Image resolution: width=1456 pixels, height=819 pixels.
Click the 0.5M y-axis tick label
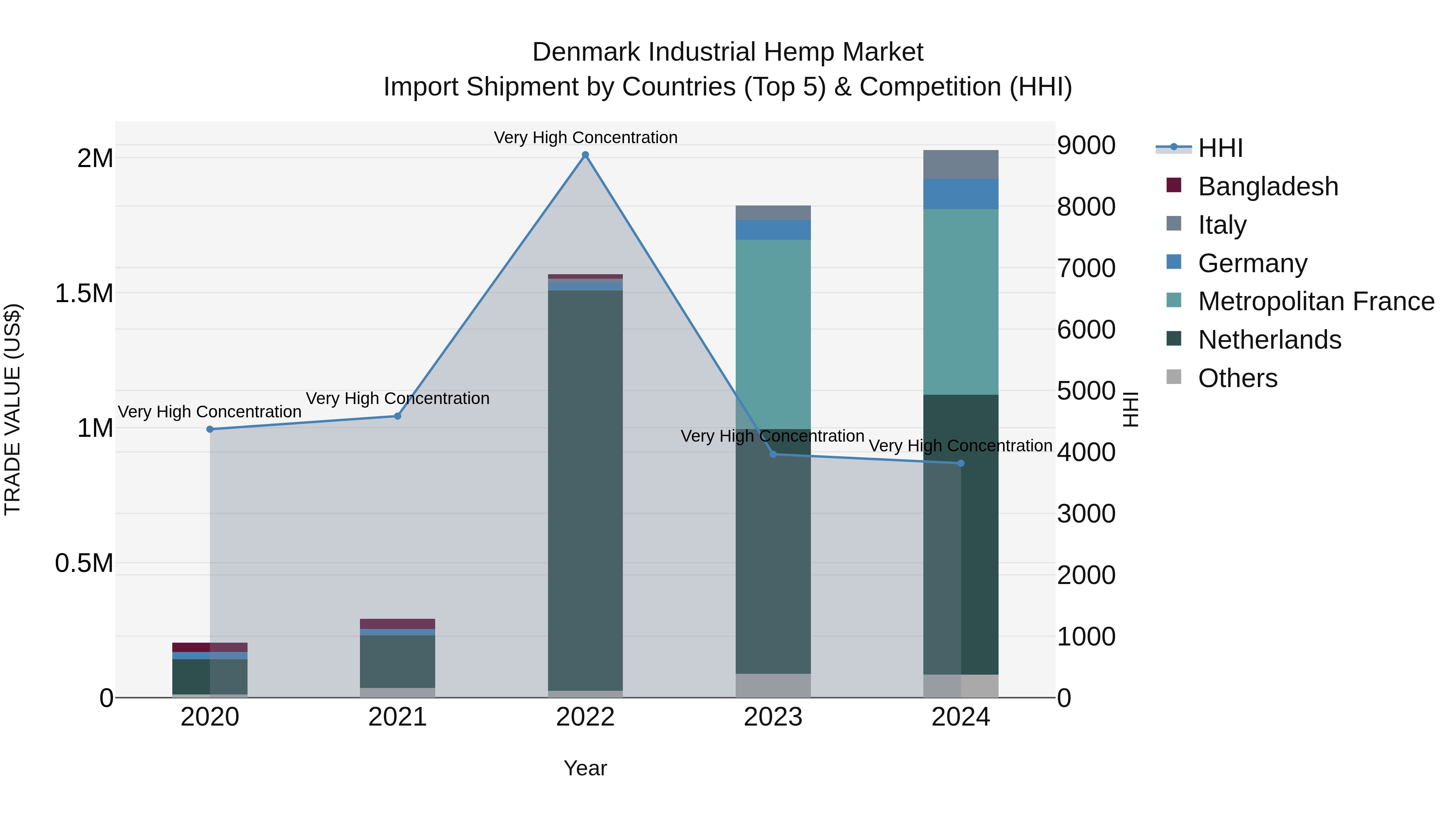tap(84, 563)
